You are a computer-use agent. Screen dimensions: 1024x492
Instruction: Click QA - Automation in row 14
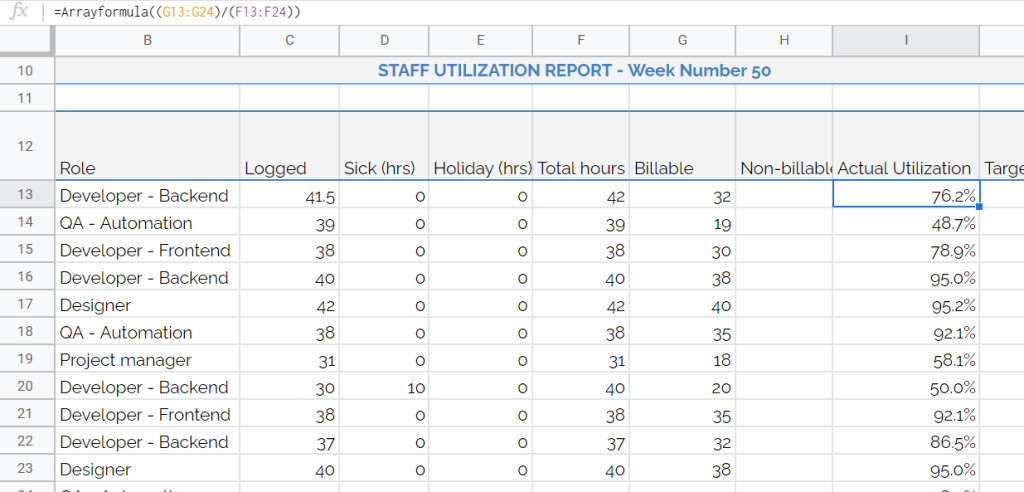pyautogui.click(x=148, y=222)
